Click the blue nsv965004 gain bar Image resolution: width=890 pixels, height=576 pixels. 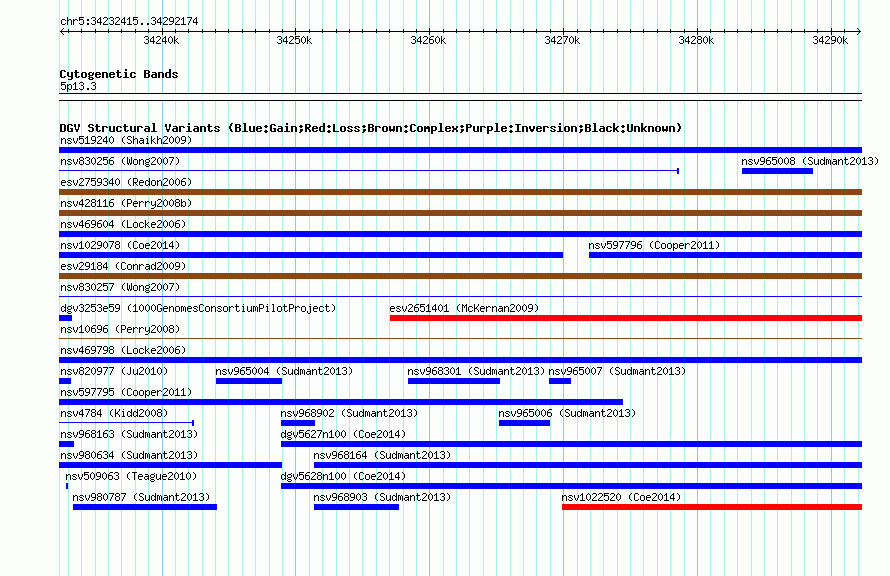click(x=249, y=381)
